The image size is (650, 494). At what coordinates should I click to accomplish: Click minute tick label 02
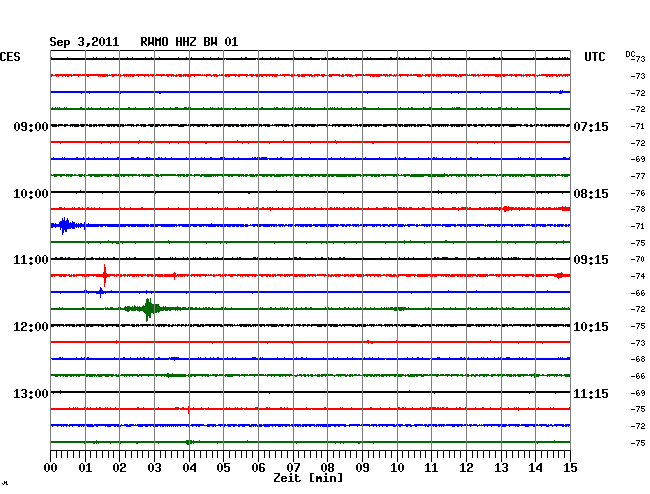119,468
